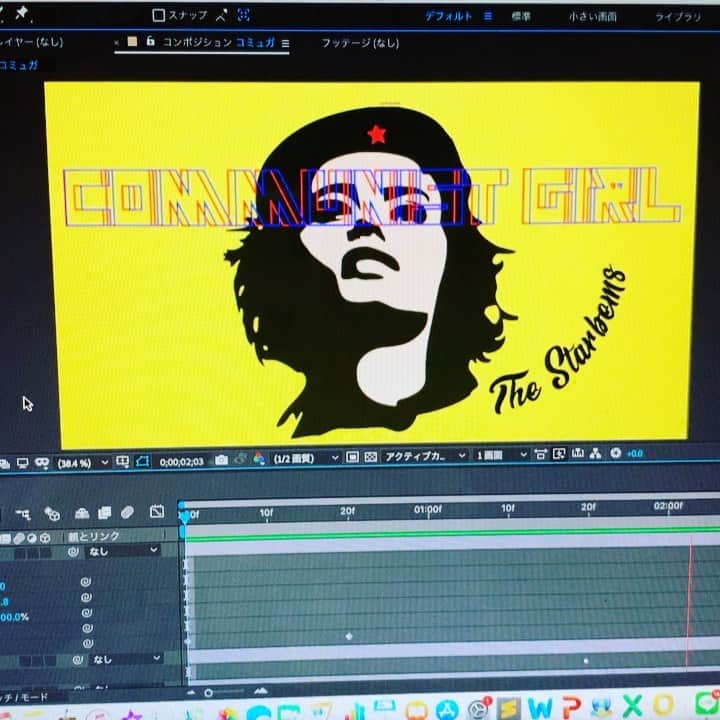The height and width of the screenshot is (720, 720).
Task: Open the second なし parent dropdown
Action: point(125,659)
